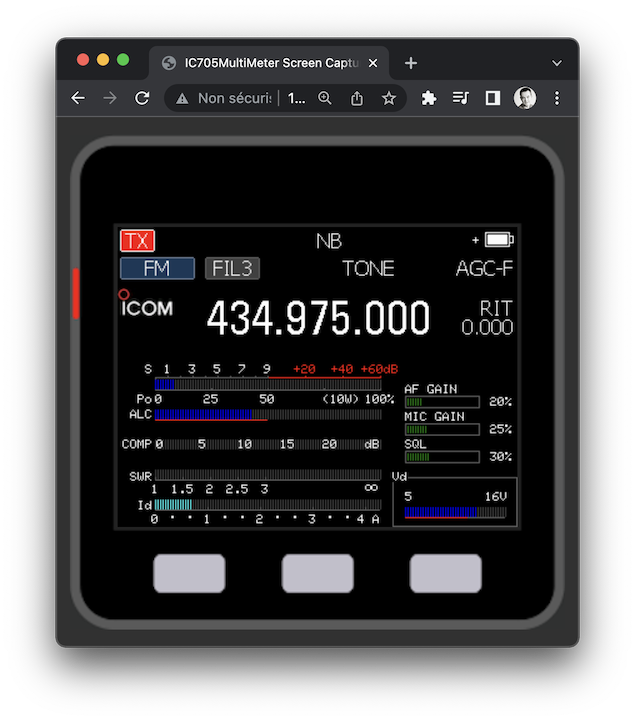
Task: Click the browser forward arrow
Action: pos(110,98)
